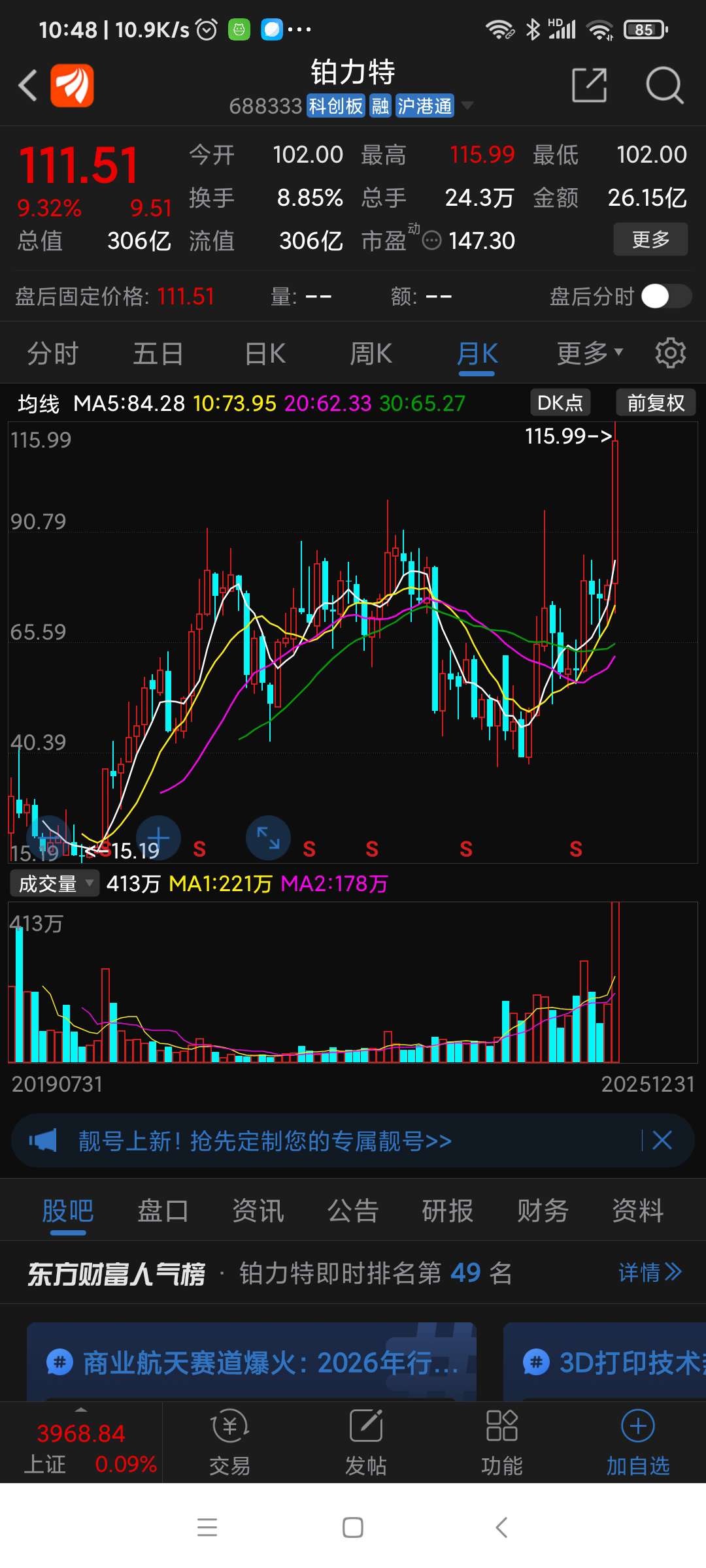Tap Android recent apps menu icon
The image size is (706, 1568).
coord(207,1527)
